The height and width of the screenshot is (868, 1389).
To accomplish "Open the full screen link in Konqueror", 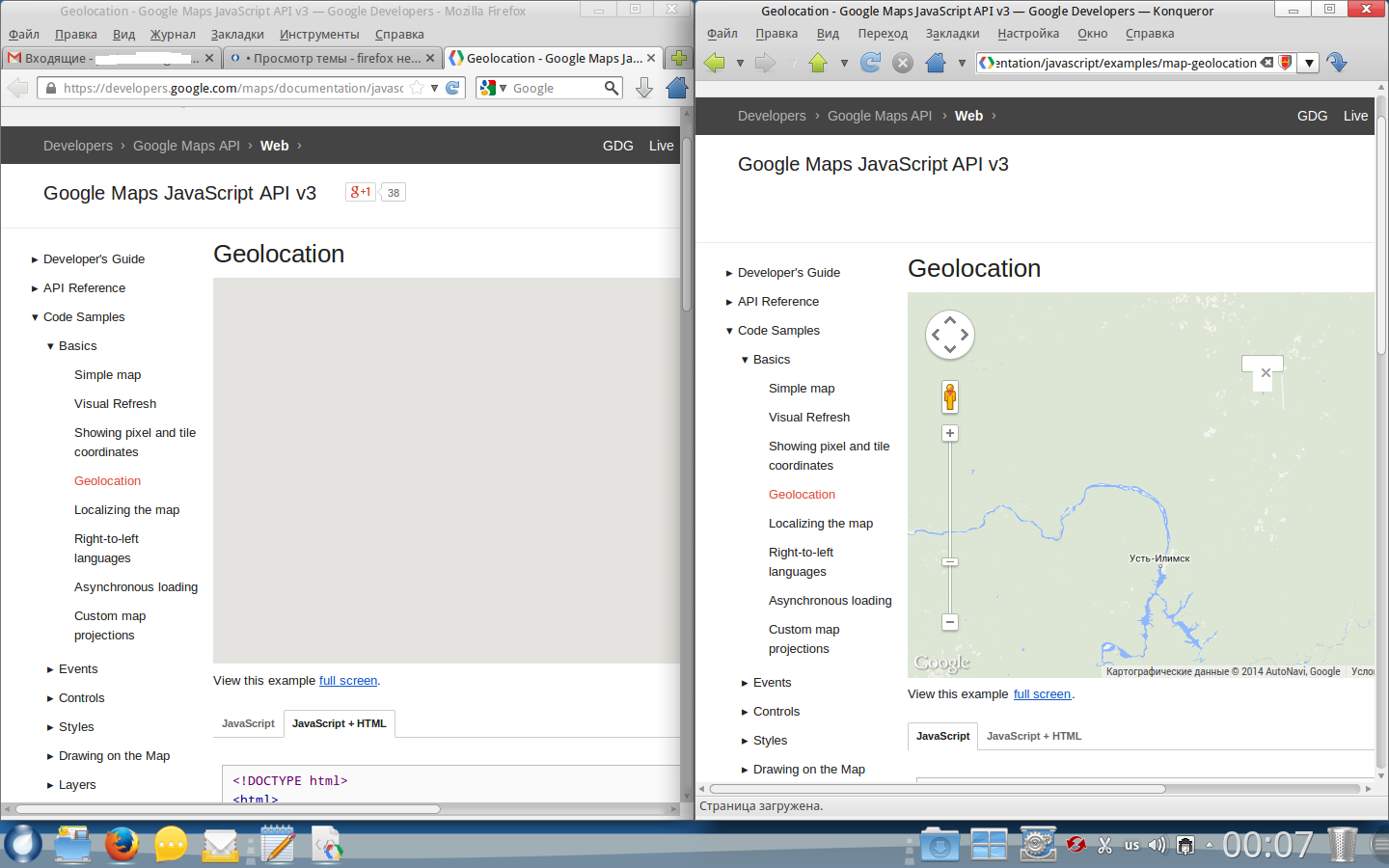I will pos(1042,694).
